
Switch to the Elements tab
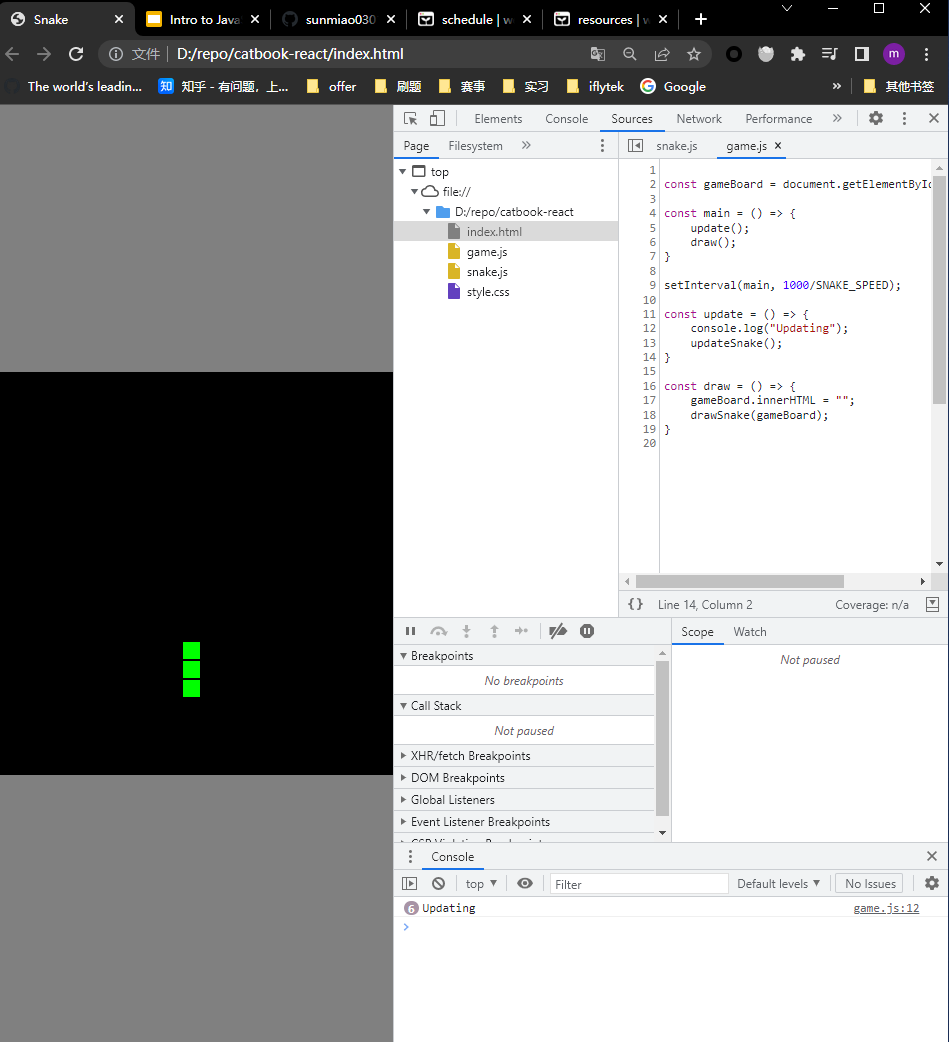498,119
